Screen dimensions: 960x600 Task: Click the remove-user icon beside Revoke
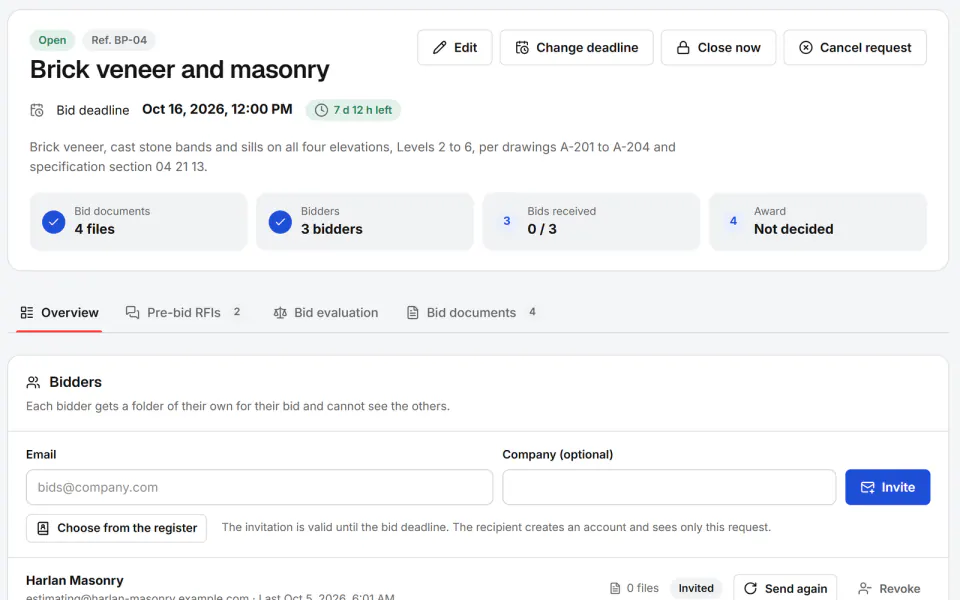(x=864, y=588)
